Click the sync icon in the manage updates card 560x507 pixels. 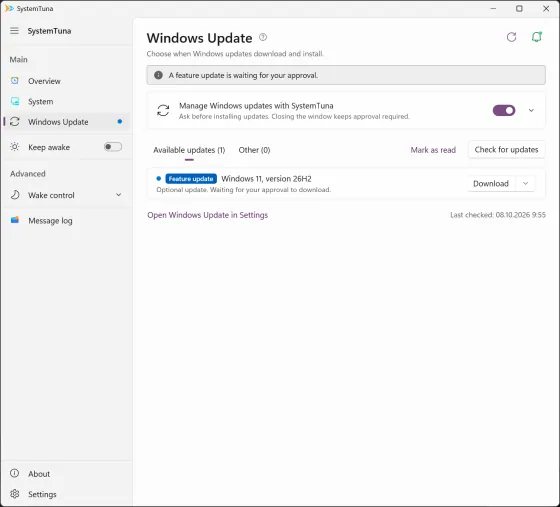coord(163,110)
